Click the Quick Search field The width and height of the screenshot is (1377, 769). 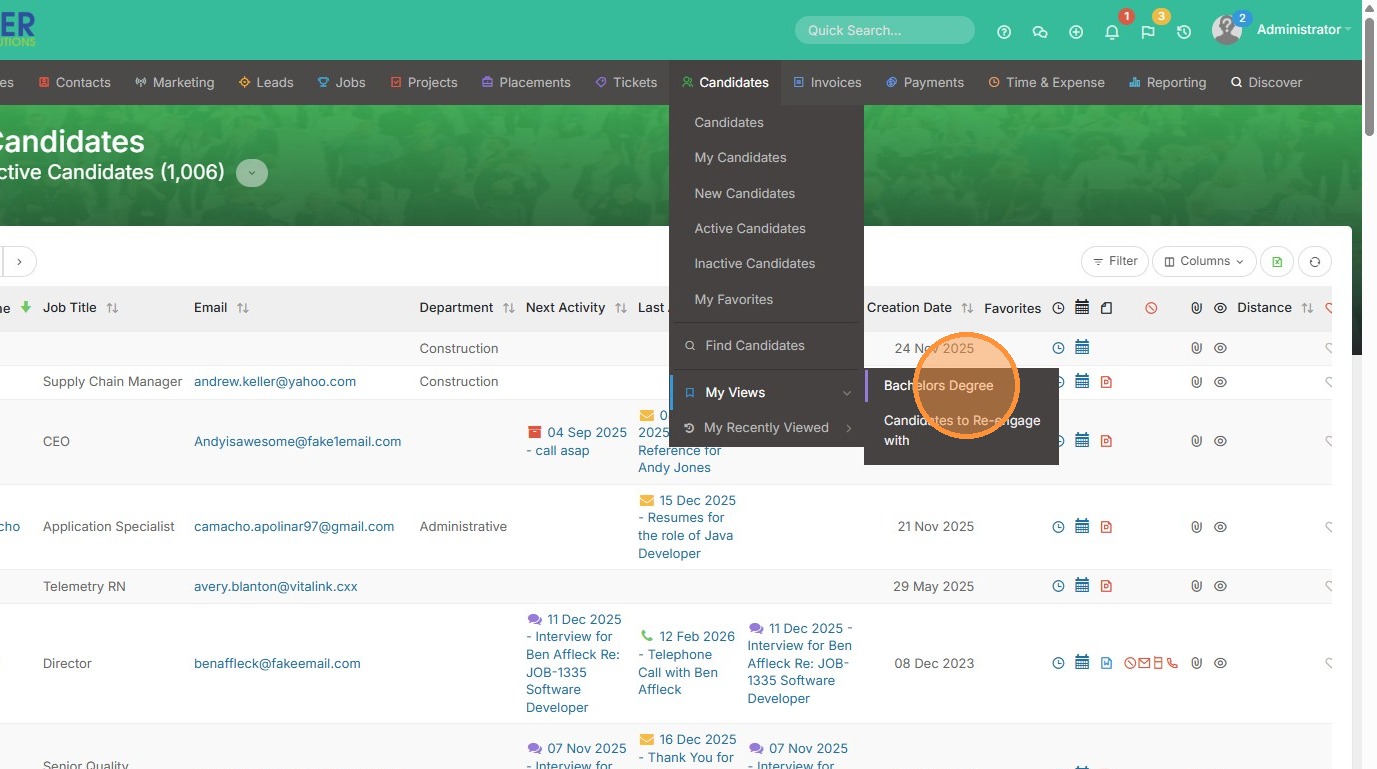coord(884,30)
